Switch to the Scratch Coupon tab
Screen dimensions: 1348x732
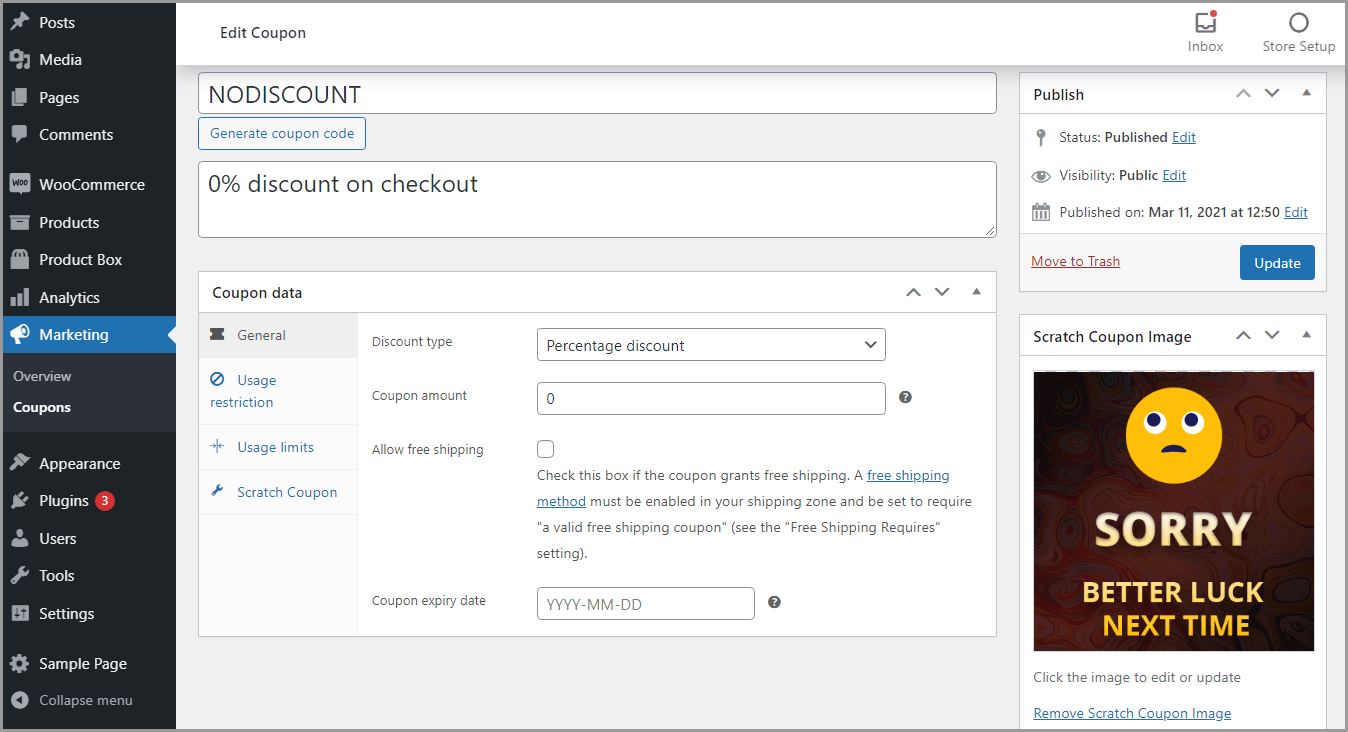coord(286,492)
